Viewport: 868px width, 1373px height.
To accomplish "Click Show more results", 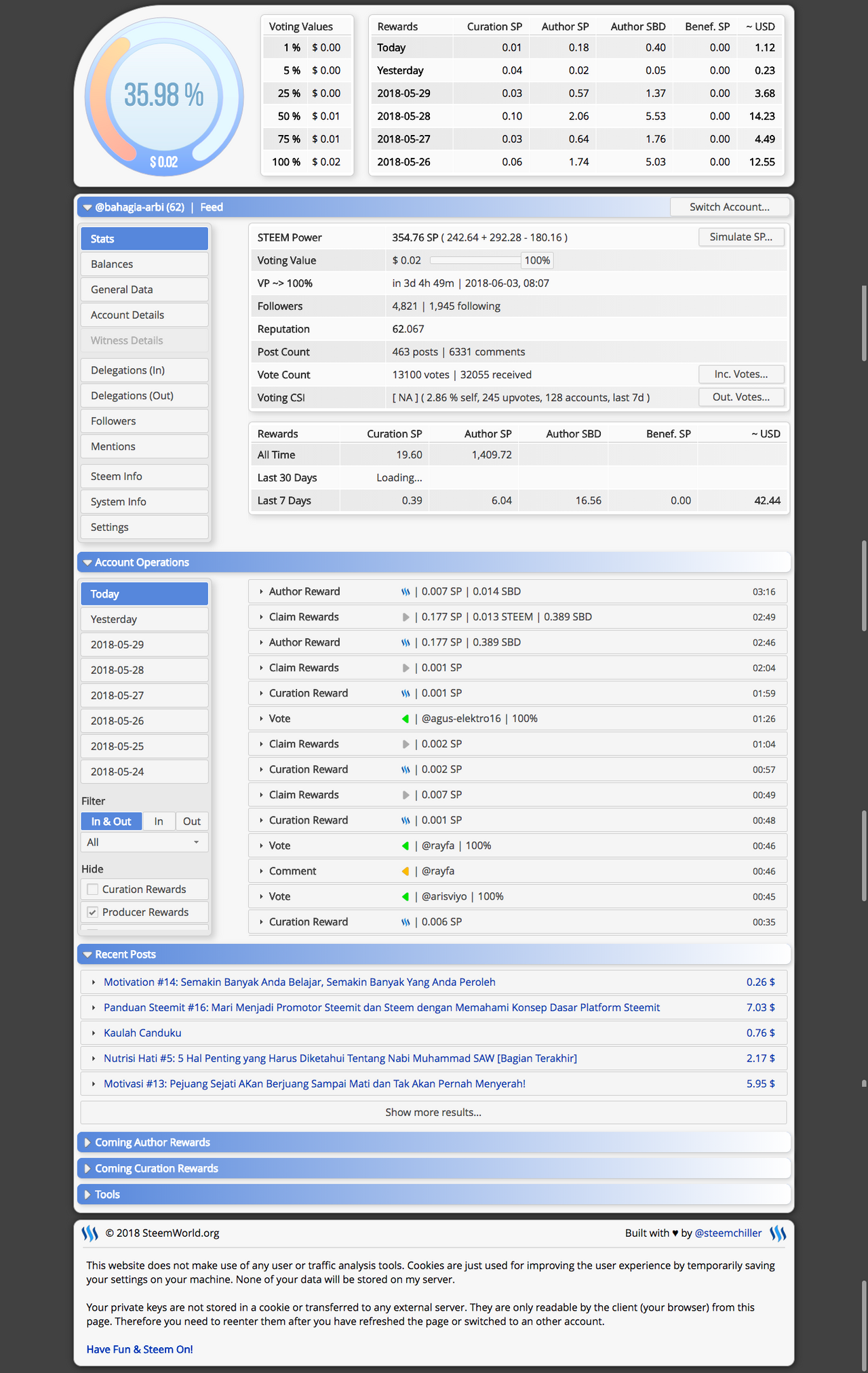I will (433, 1113).
